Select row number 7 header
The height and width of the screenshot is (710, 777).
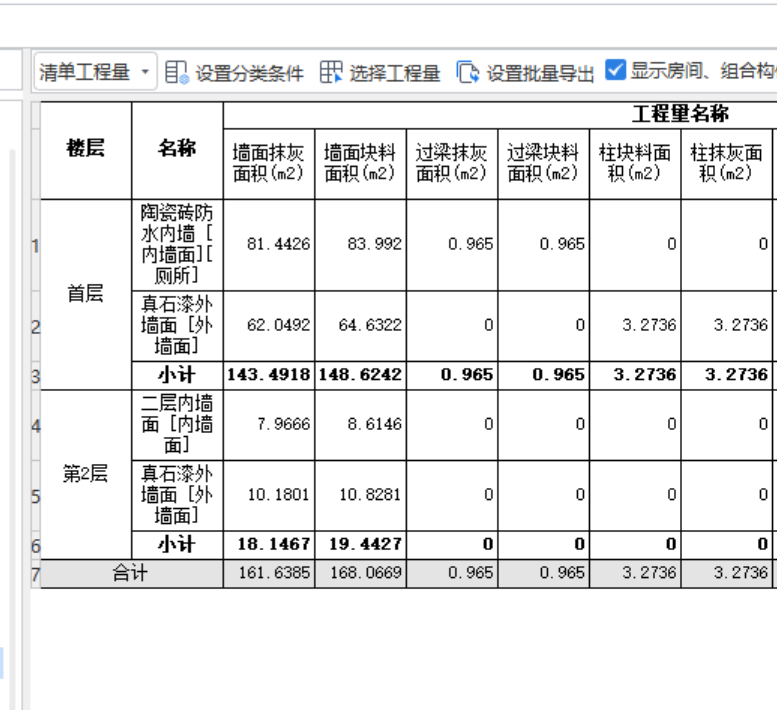tap(36, 574)
